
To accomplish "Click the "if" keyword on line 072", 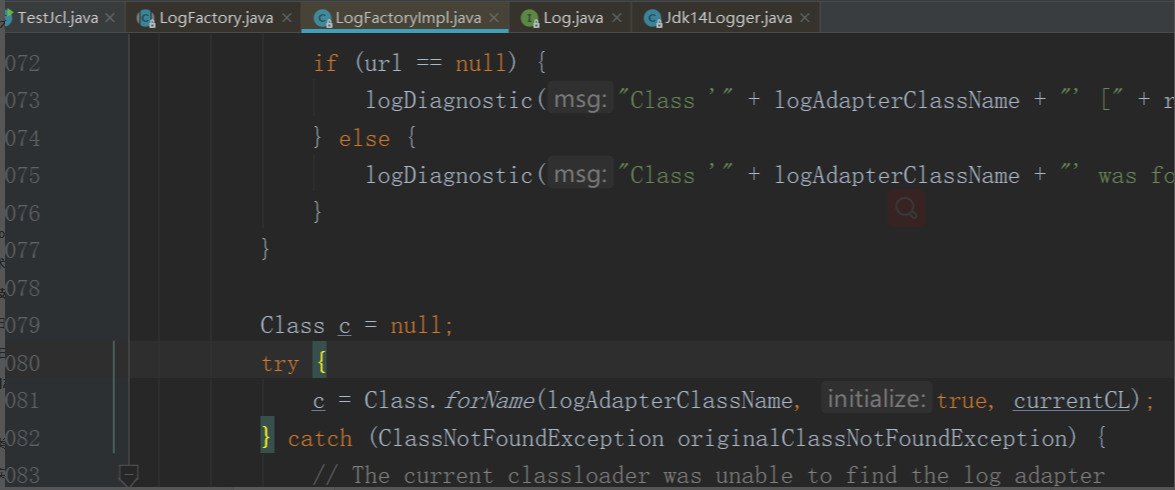I will click(x=326, y=63).
